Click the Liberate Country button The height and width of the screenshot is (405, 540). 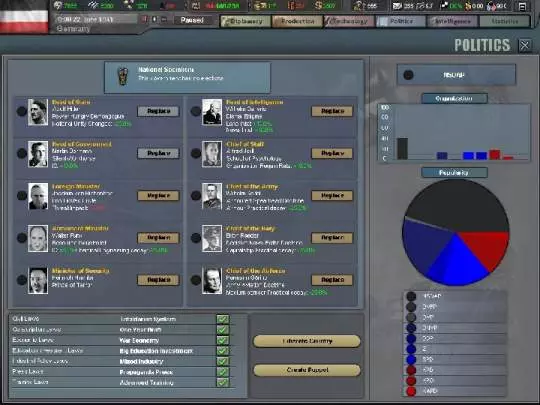click(307, 341)
